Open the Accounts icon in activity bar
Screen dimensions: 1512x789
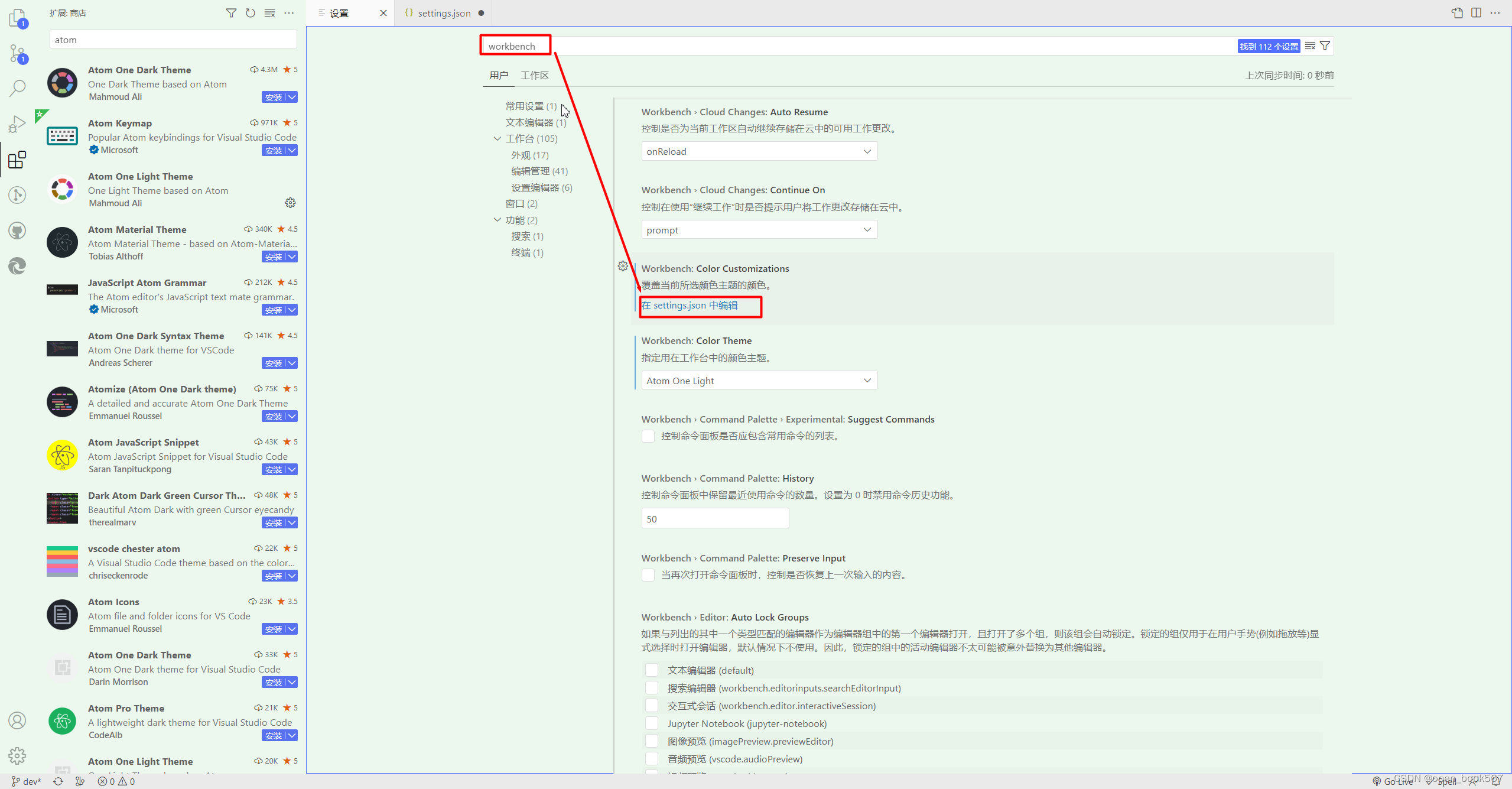point(18,720)
